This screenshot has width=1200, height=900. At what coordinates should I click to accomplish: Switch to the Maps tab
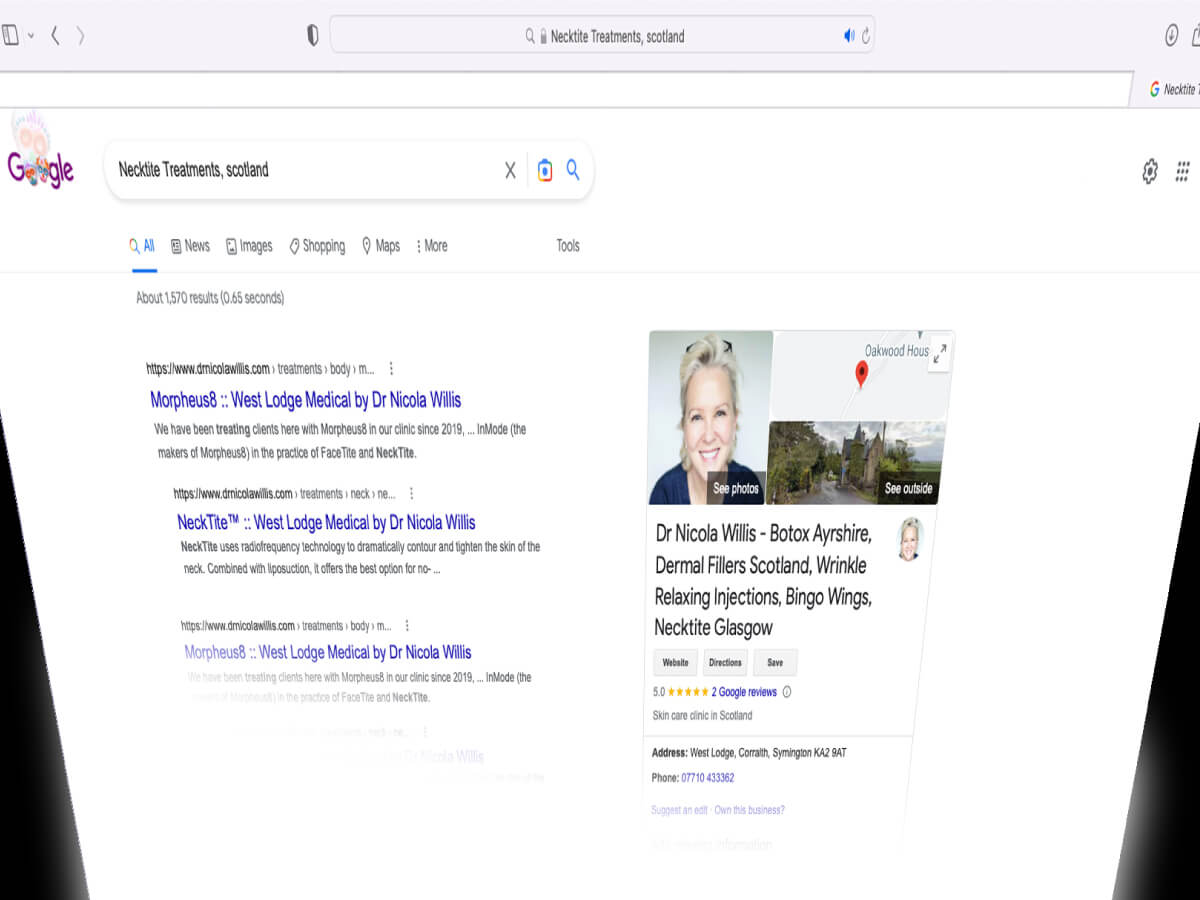381,245
